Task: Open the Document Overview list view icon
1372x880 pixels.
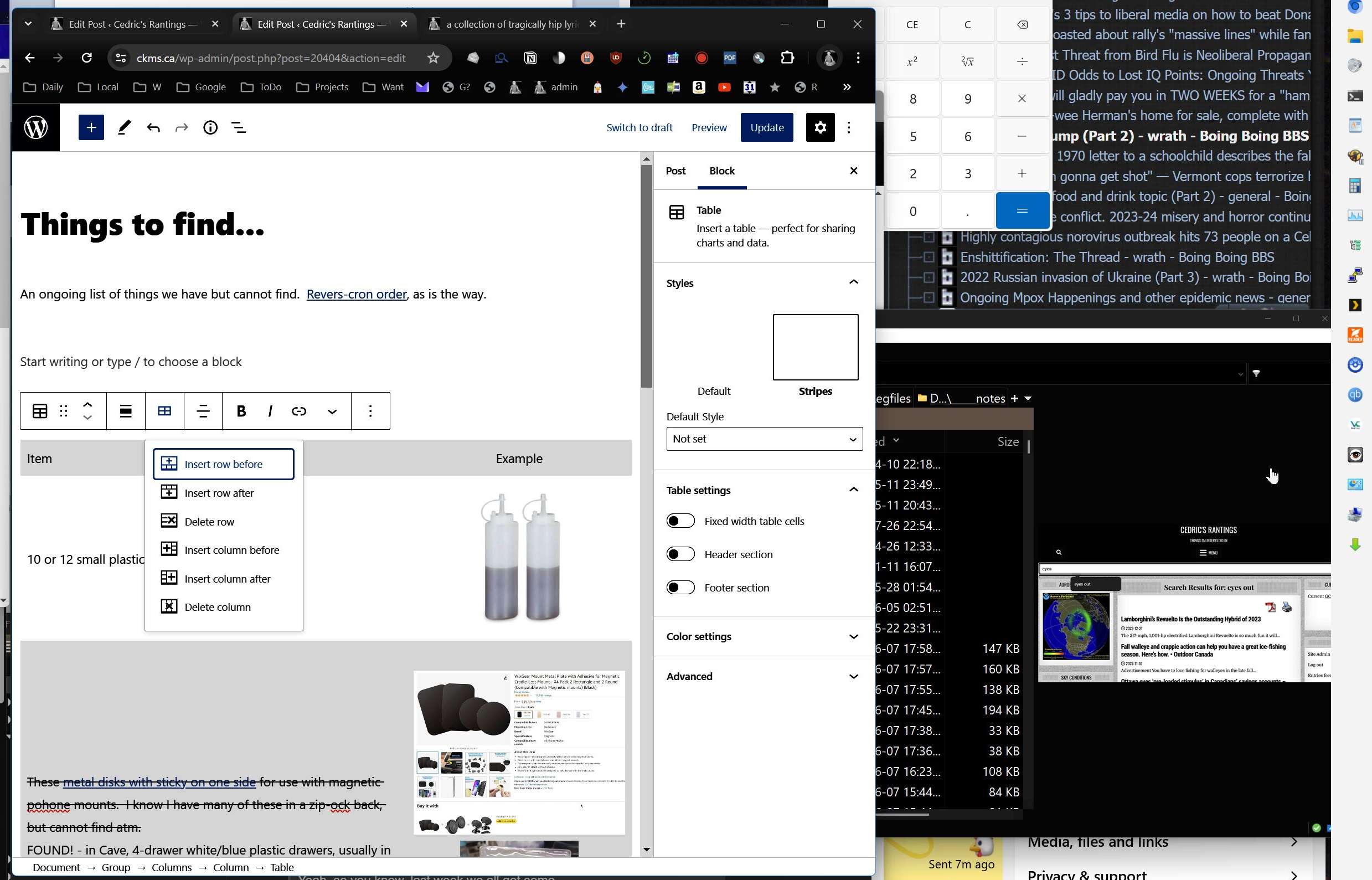Action: [x=239, y=127]
